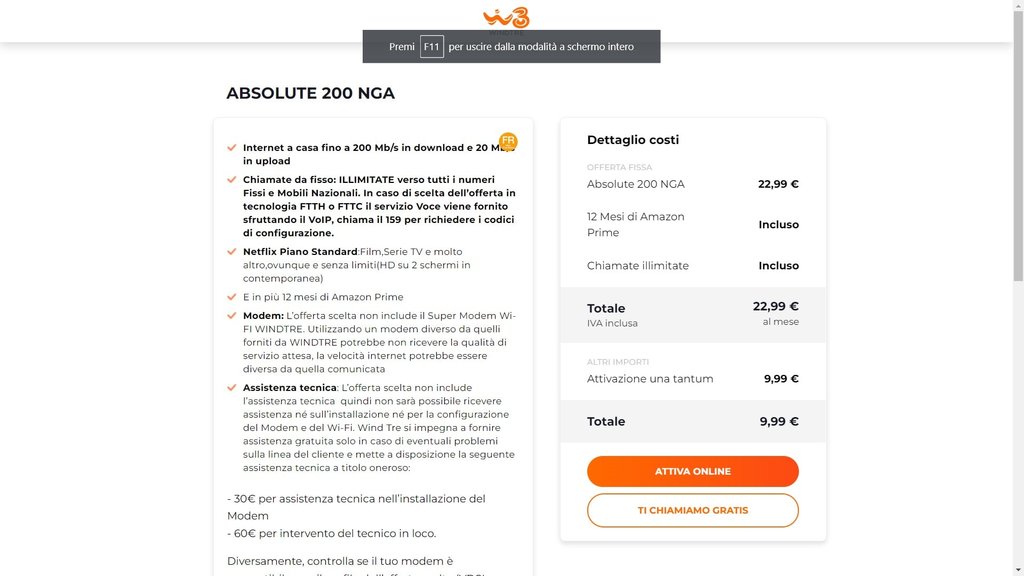1024x576 pixels.
Task: Click the F11 key hint in fullscreen notice
Action: click(x=431, y=47)
